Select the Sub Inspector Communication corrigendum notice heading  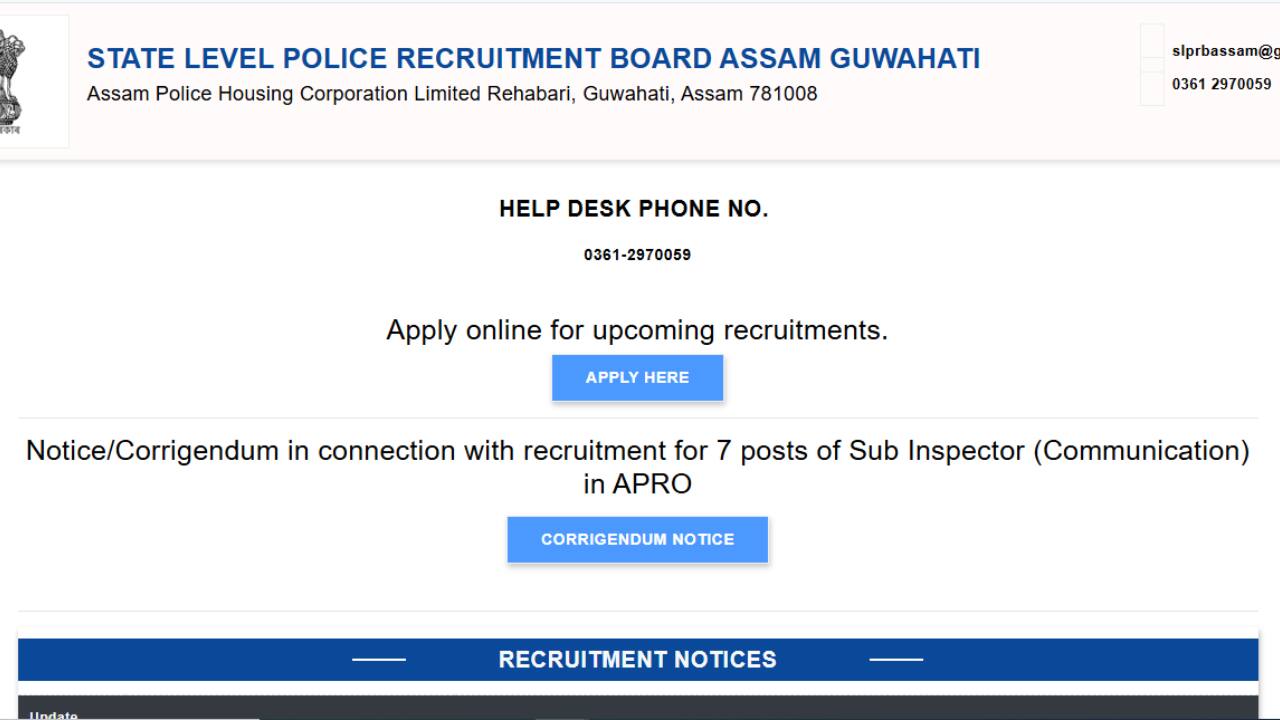(x=637, y=466)
